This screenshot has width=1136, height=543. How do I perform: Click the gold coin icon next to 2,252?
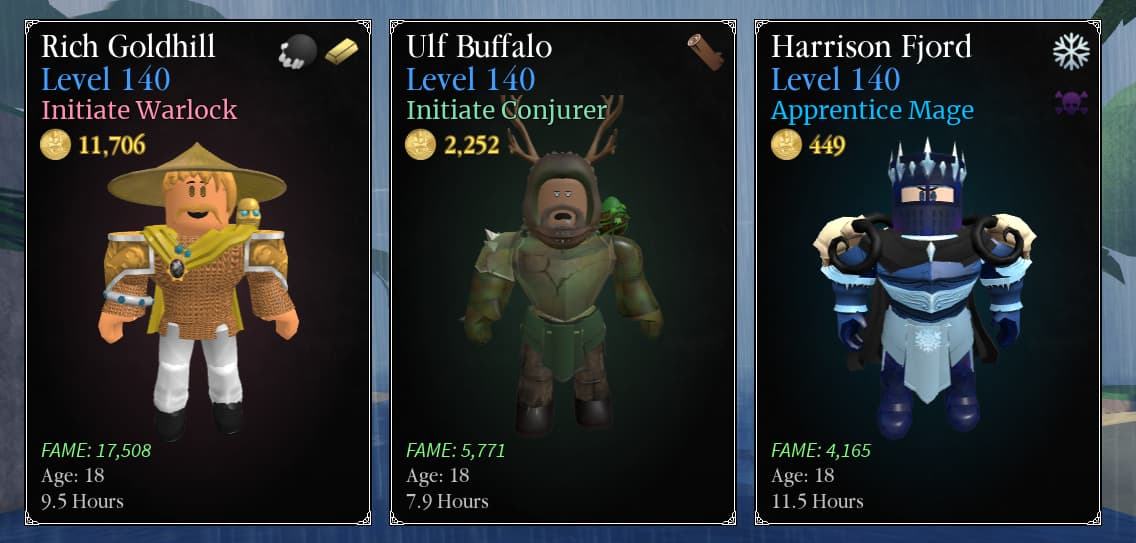point(420,144)
